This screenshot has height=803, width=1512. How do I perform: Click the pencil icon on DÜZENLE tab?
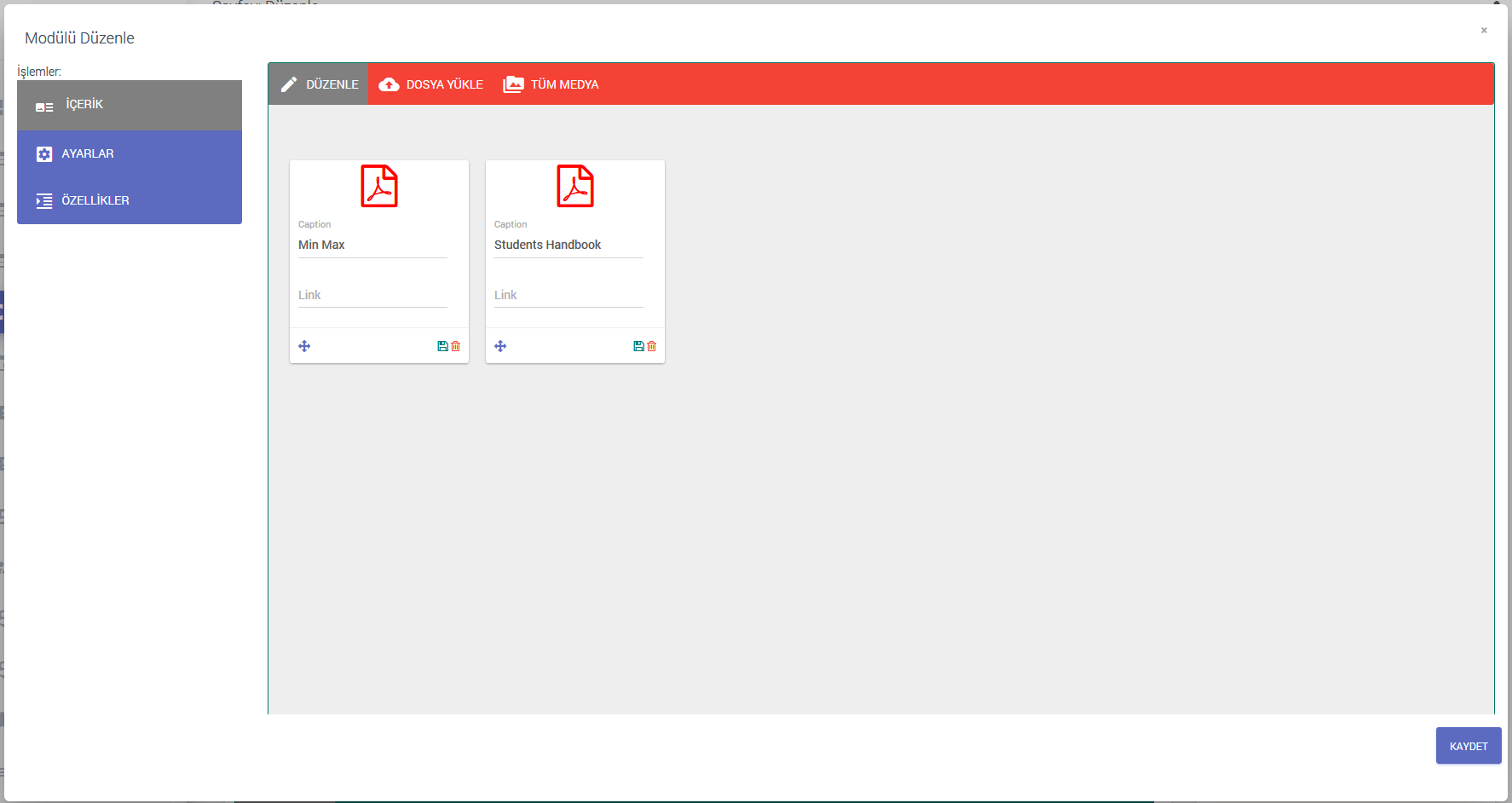coord(289,84)
